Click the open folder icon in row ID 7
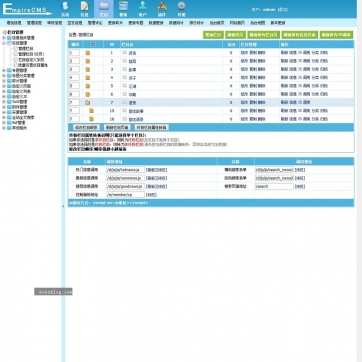The width and height of the screenshot is (362, 362). tap(88, 103)
